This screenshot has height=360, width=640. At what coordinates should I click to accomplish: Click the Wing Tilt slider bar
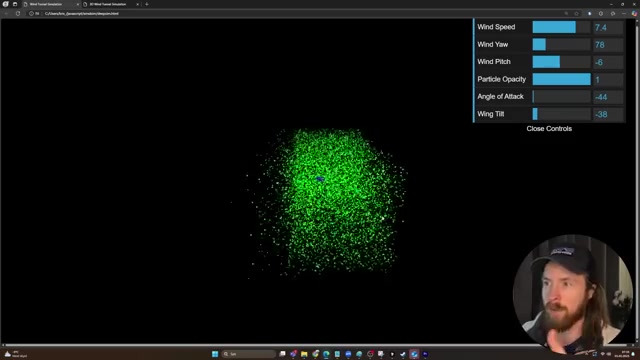(x=561, y=114)
